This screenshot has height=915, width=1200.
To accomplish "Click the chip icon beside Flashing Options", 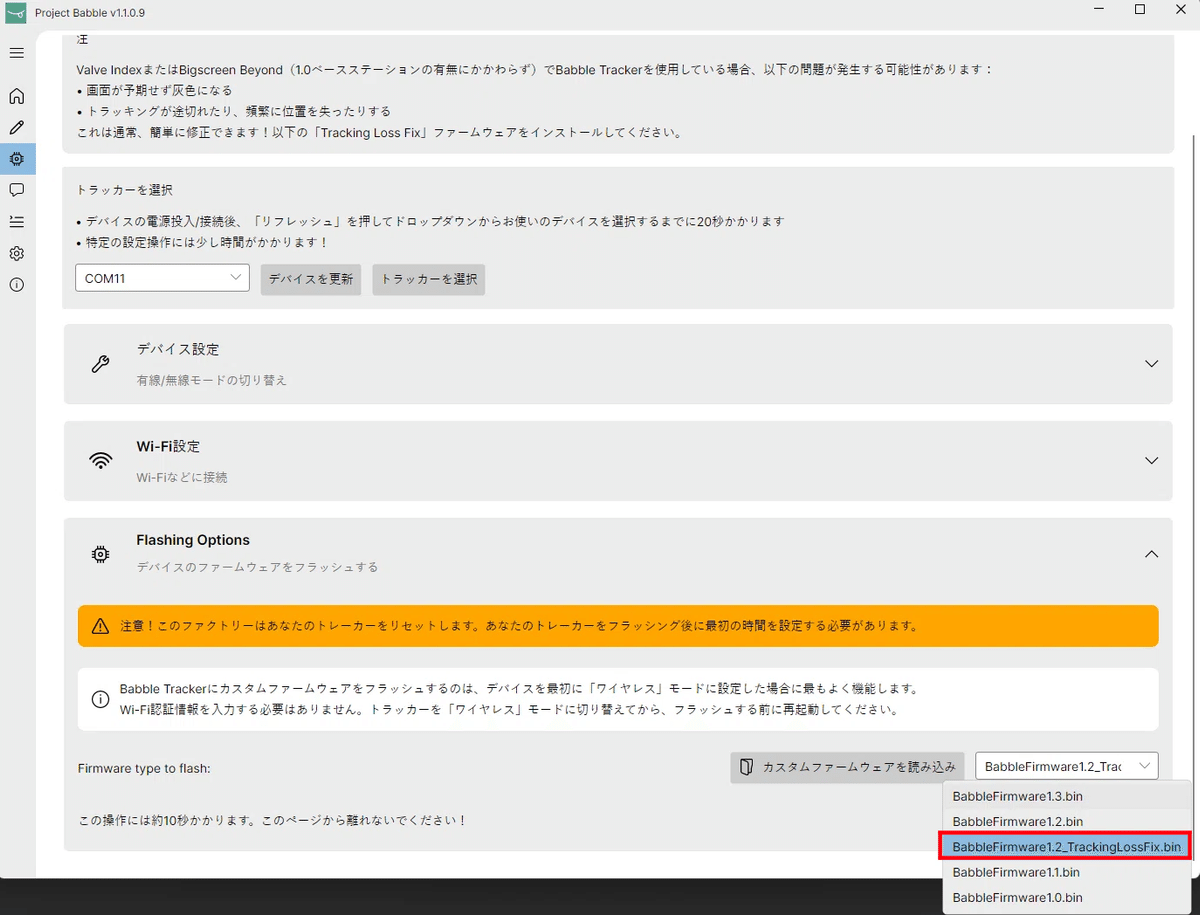I will click(x=100, y=554).
